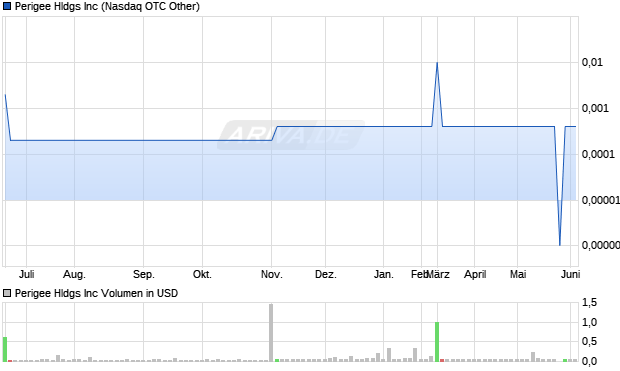Click the 1,5 volume axis label

pos(589,303)
